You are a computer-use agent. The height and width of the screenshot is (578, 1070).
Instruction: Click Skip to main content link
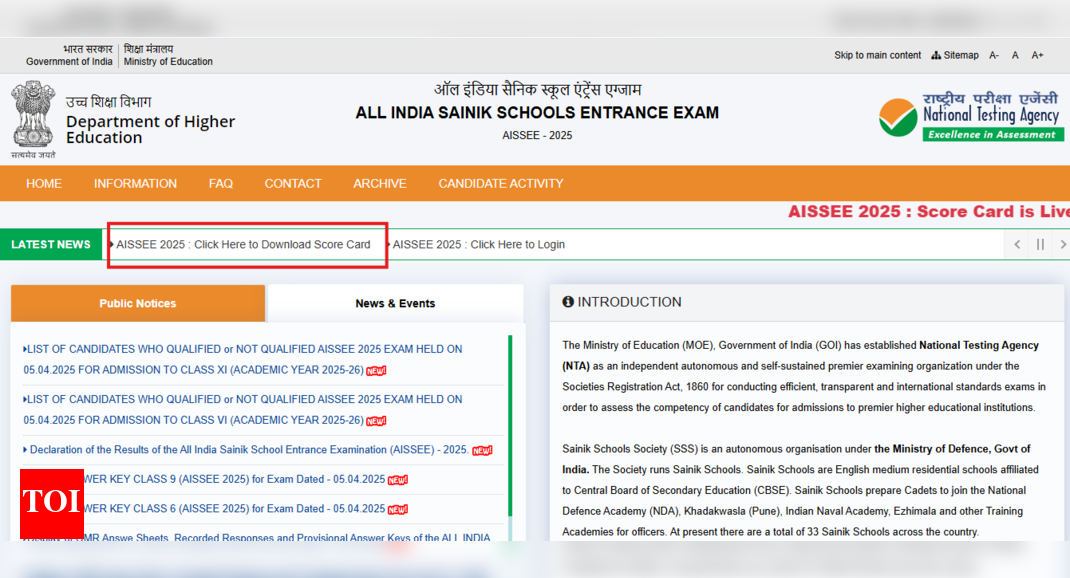[877, 55]
